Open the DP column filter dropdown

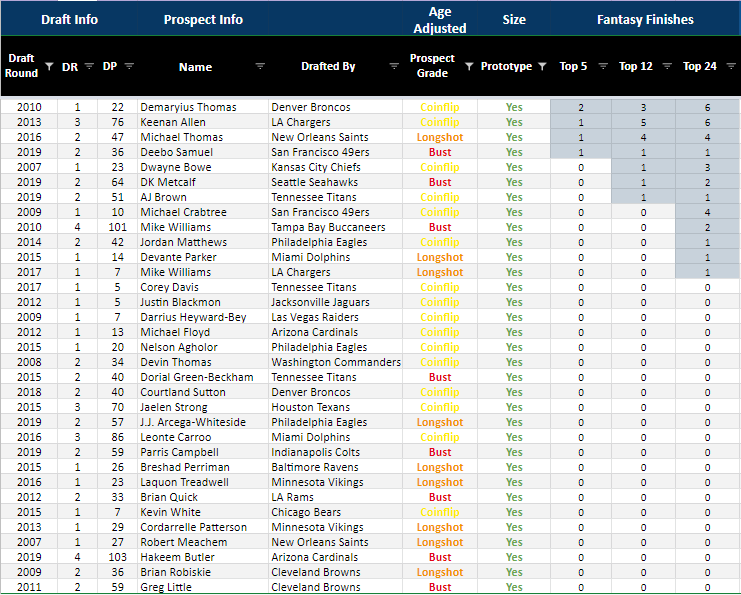click(129, 66)
